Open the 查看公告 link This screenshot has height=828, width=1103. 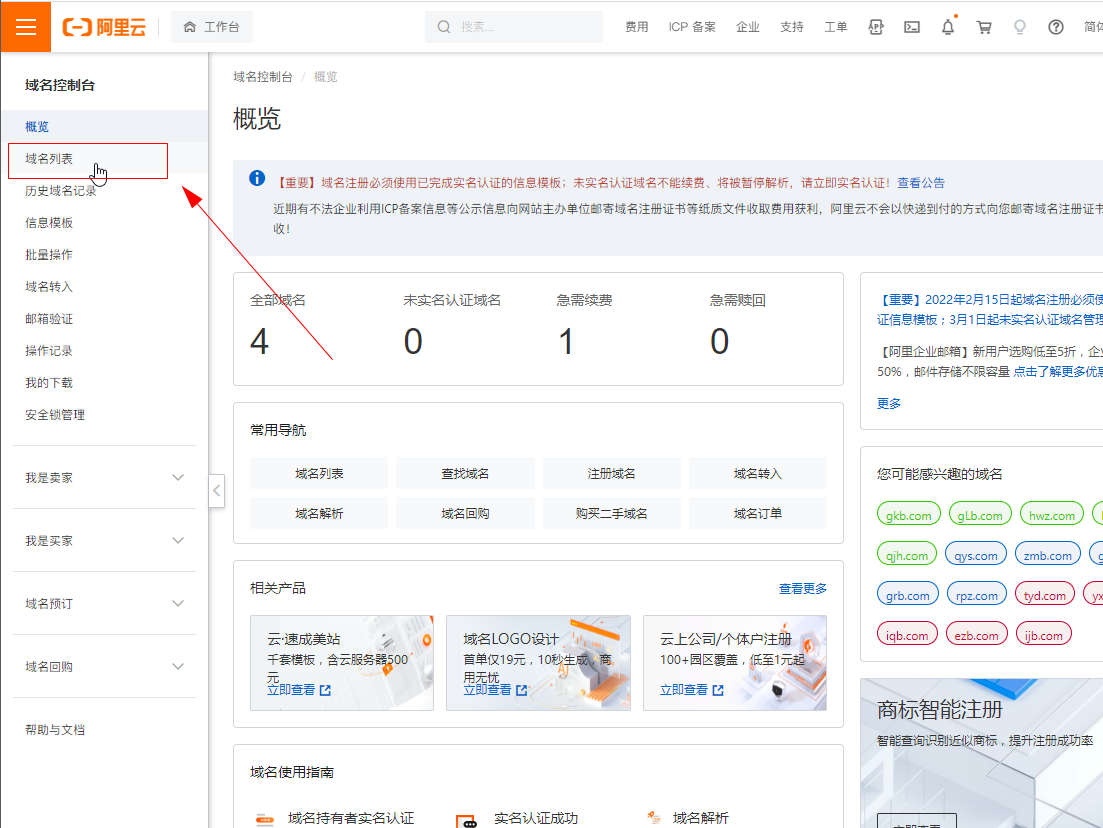(x=921, y=183)
